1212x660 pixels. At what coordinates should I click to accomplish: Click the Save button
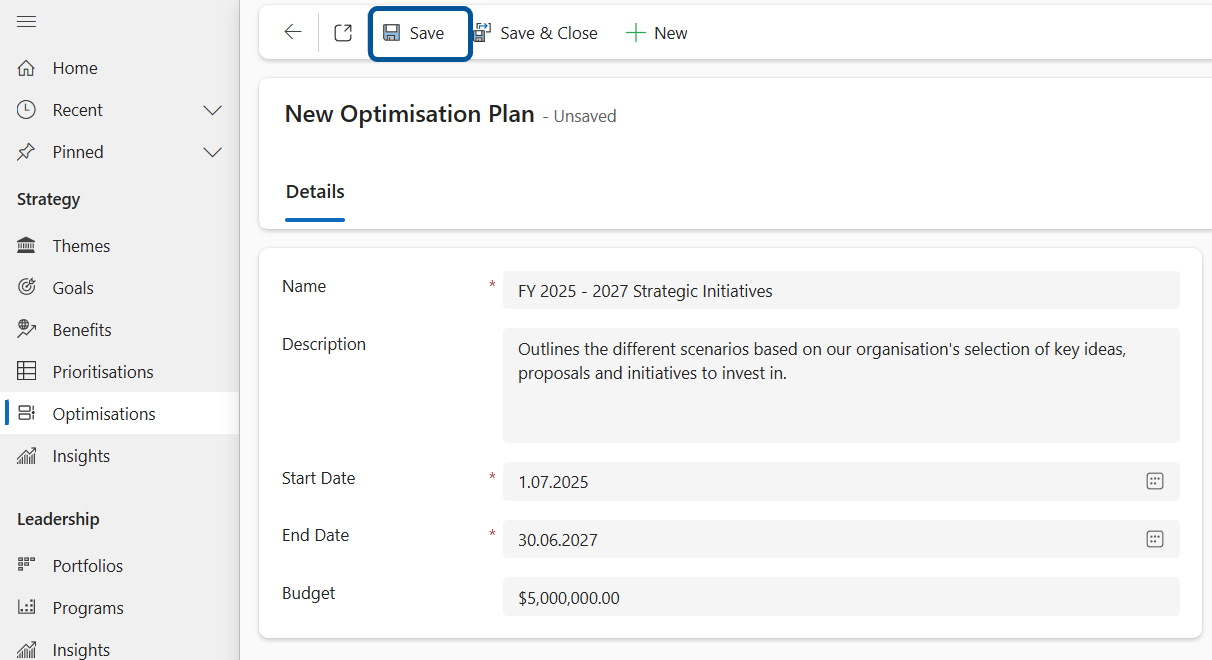420,33
